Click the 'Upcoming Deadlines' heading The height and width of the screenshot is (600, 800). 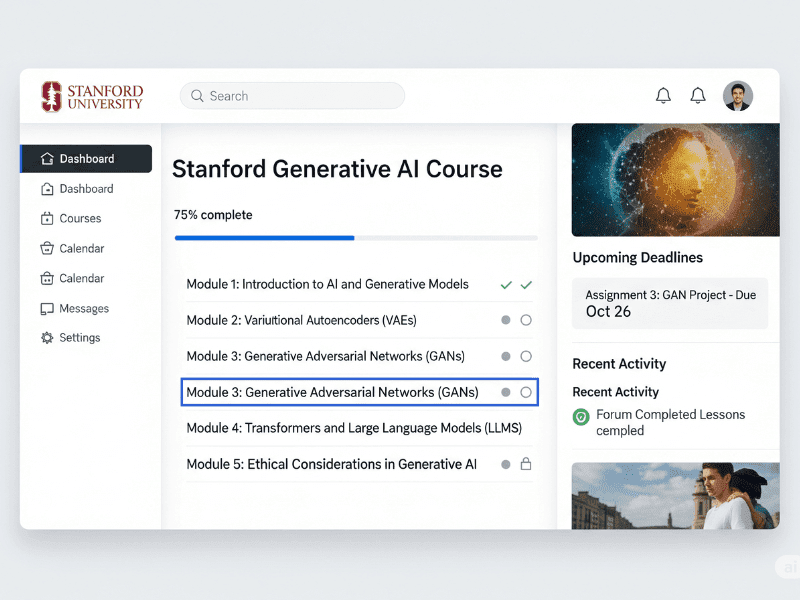638,258
